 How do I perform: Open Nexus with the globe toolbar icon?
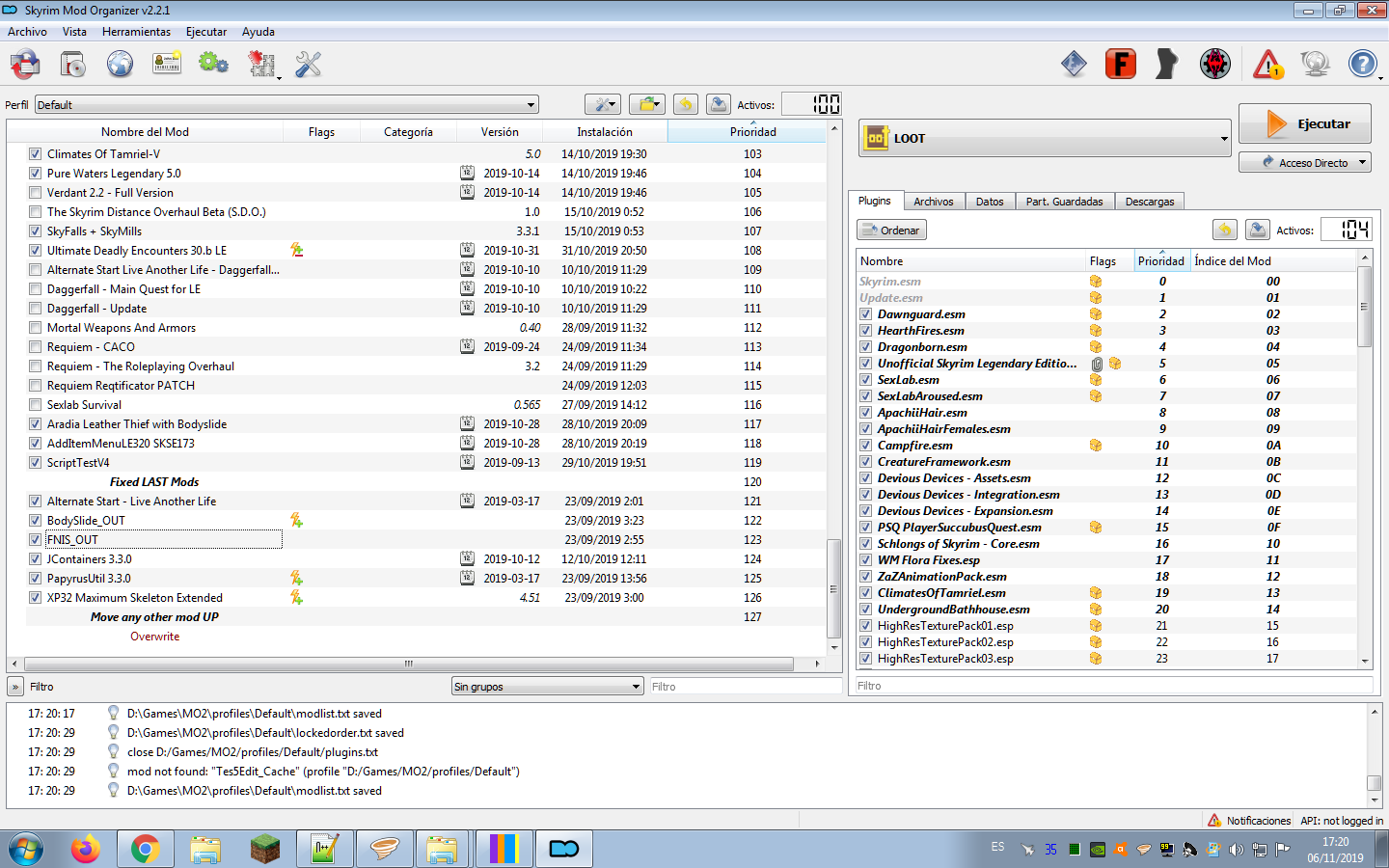coord(120,65)
